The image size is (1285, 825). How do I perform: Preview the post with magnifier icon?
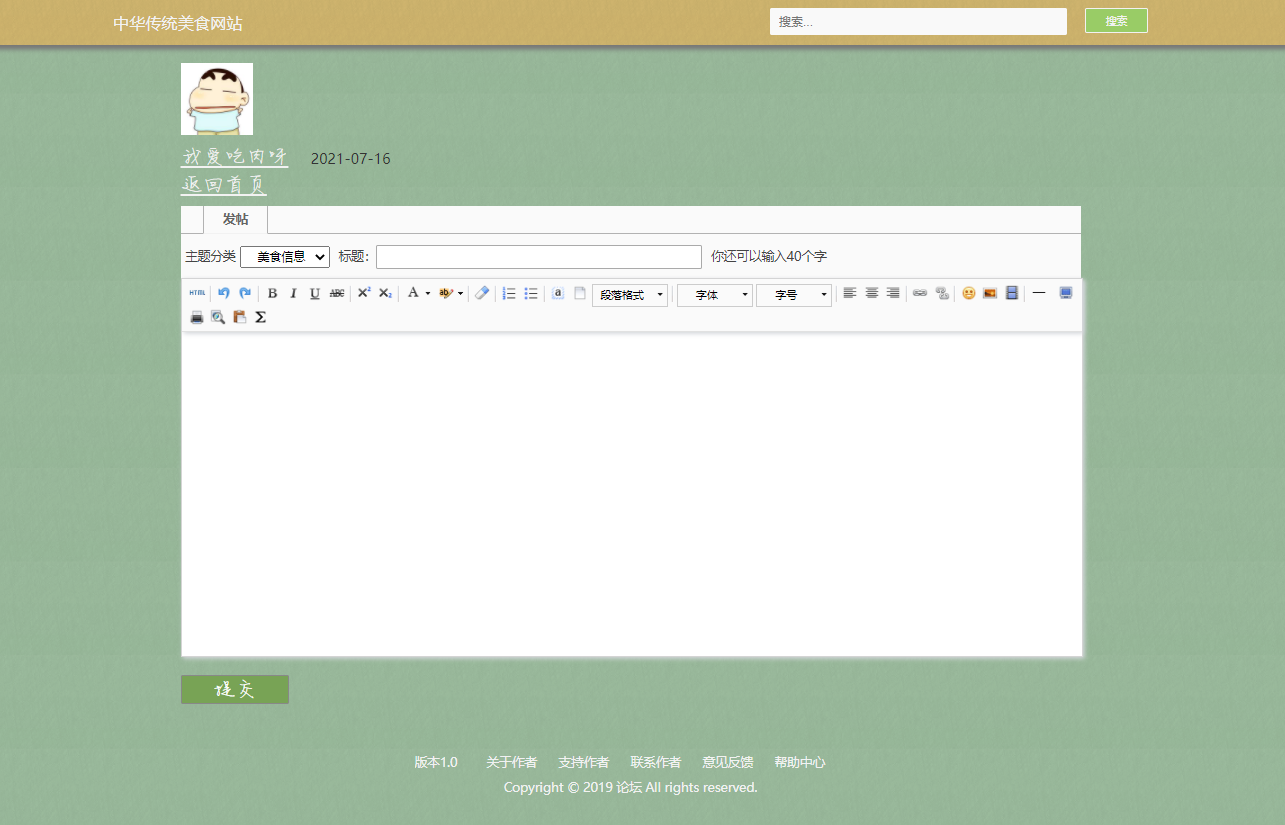pos(218,317)
